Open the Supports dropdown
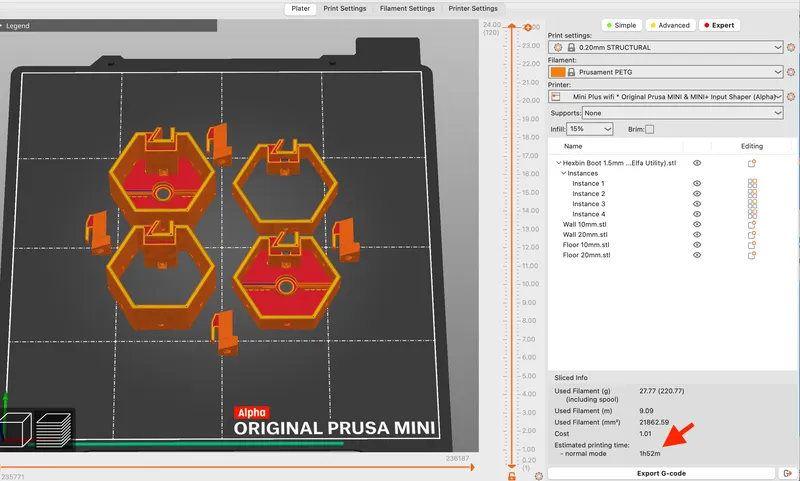800x481 pixels. [x=683, y=113]
